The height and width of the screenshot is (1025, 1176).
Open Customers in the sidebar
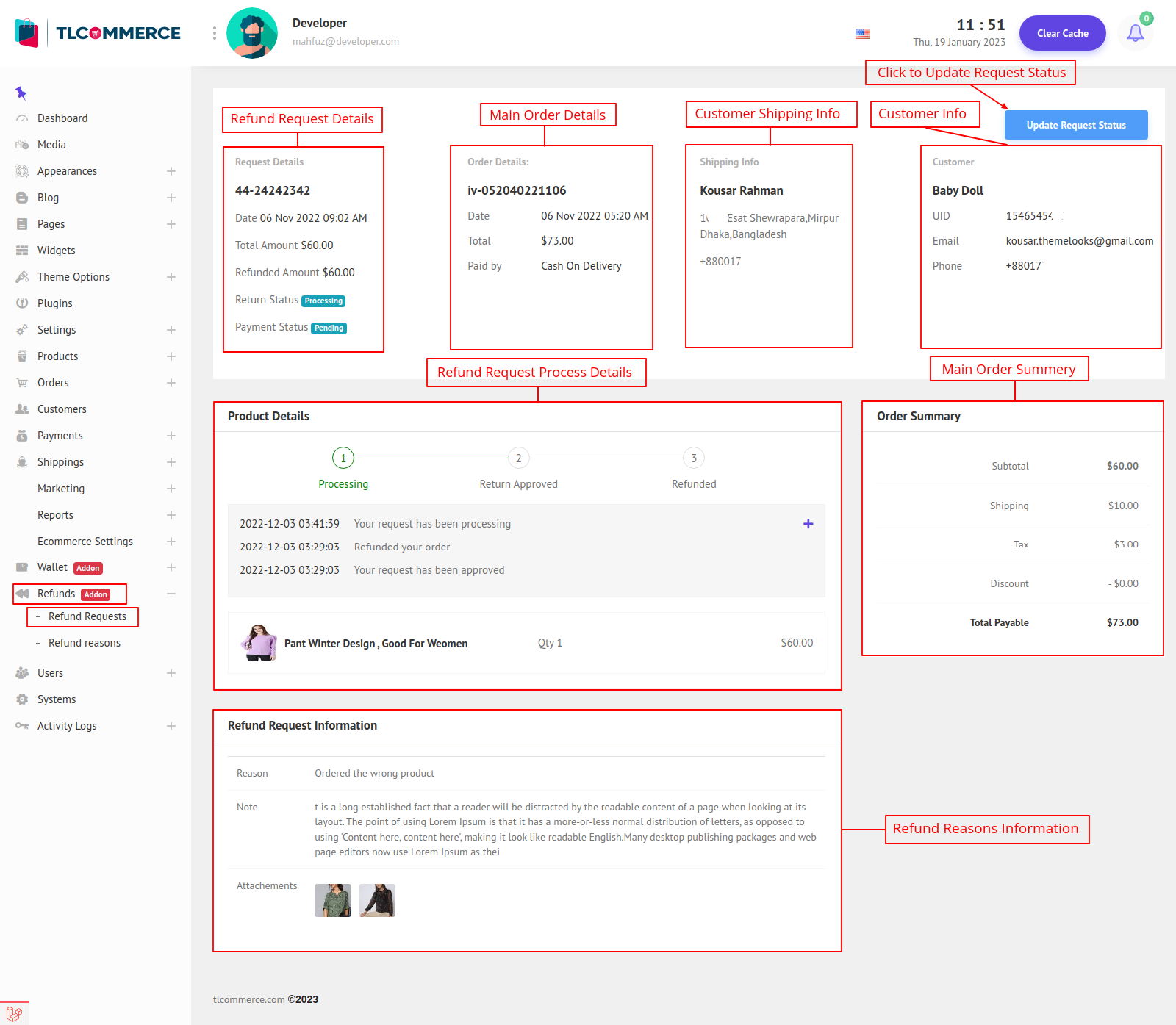(x=62, y=409)
